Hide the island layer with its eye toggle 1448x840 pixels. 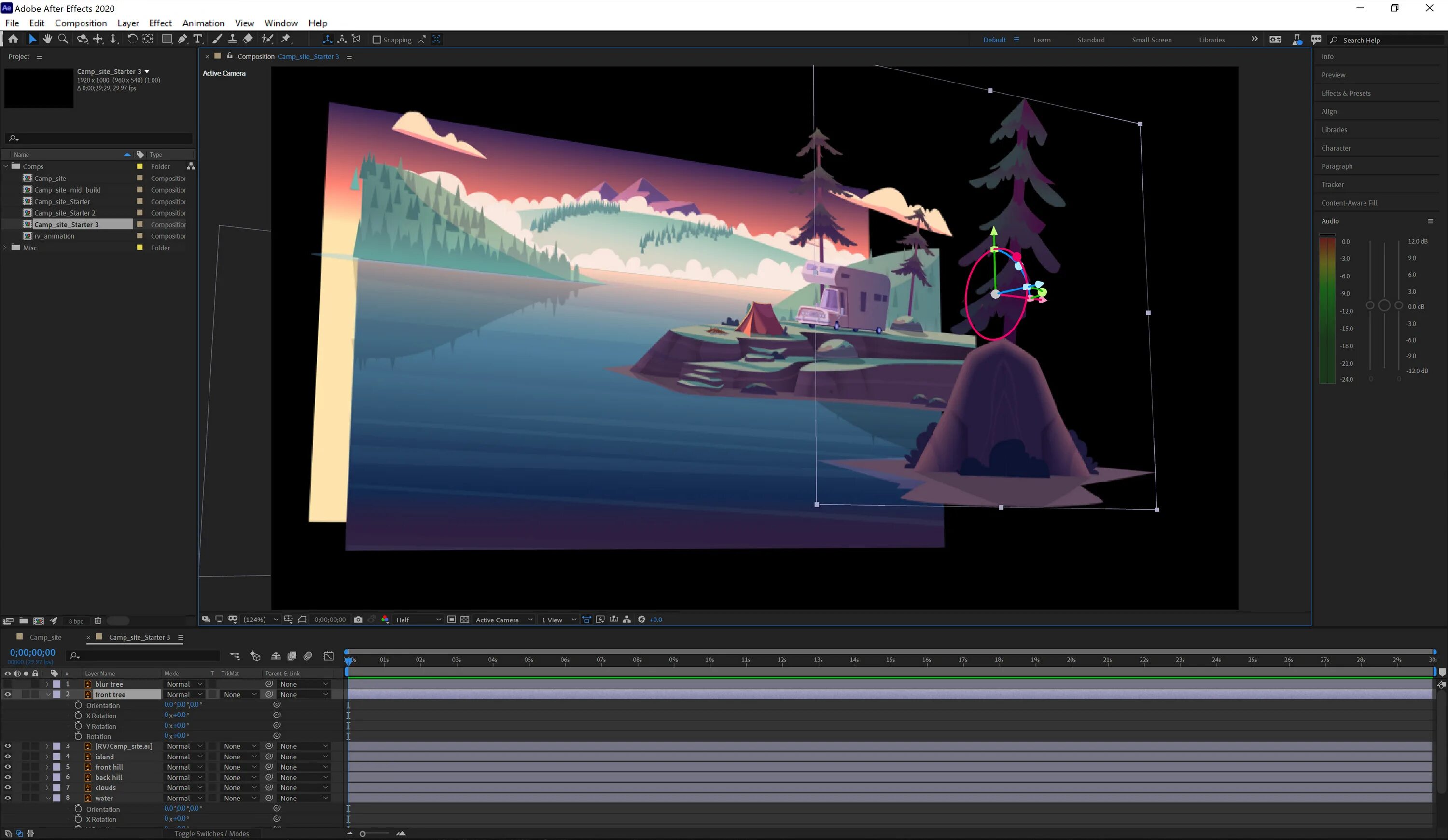coord(7,757)
